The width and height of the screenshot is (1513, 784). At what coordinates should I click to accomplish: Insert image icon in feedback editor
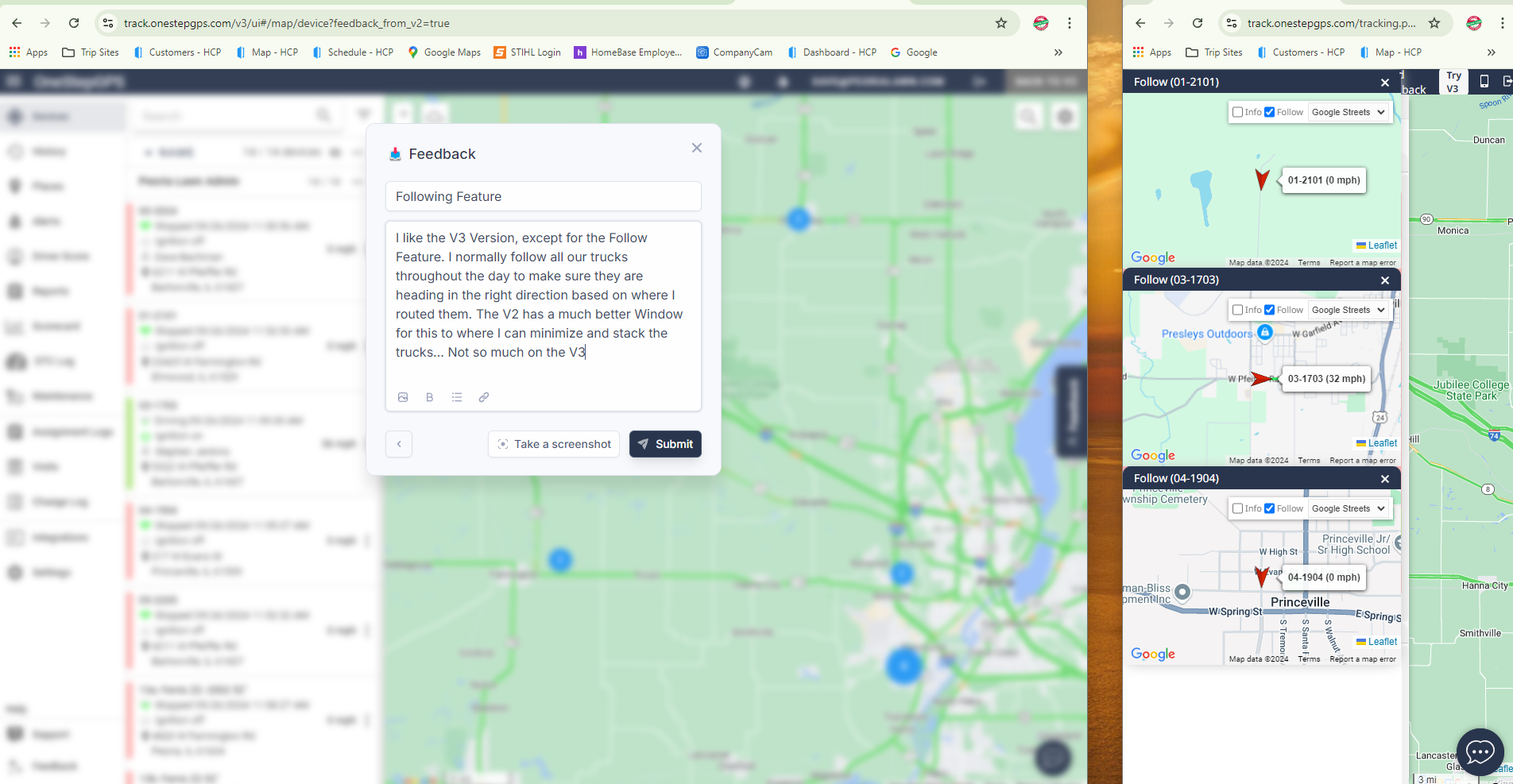click(x=403, y=397)
